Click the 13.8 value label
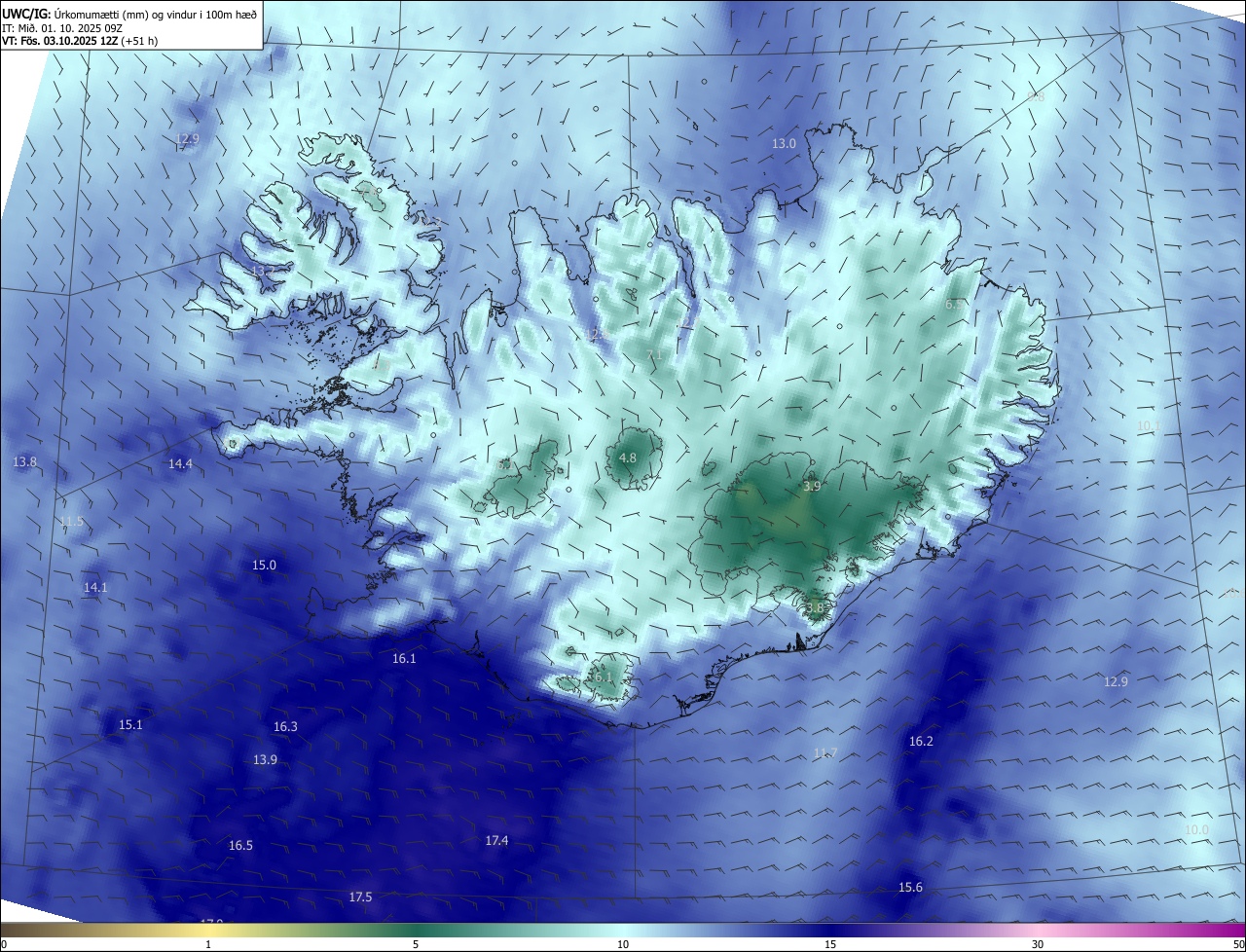Viewport: 1246px width, 952px height. click(25, 461)
